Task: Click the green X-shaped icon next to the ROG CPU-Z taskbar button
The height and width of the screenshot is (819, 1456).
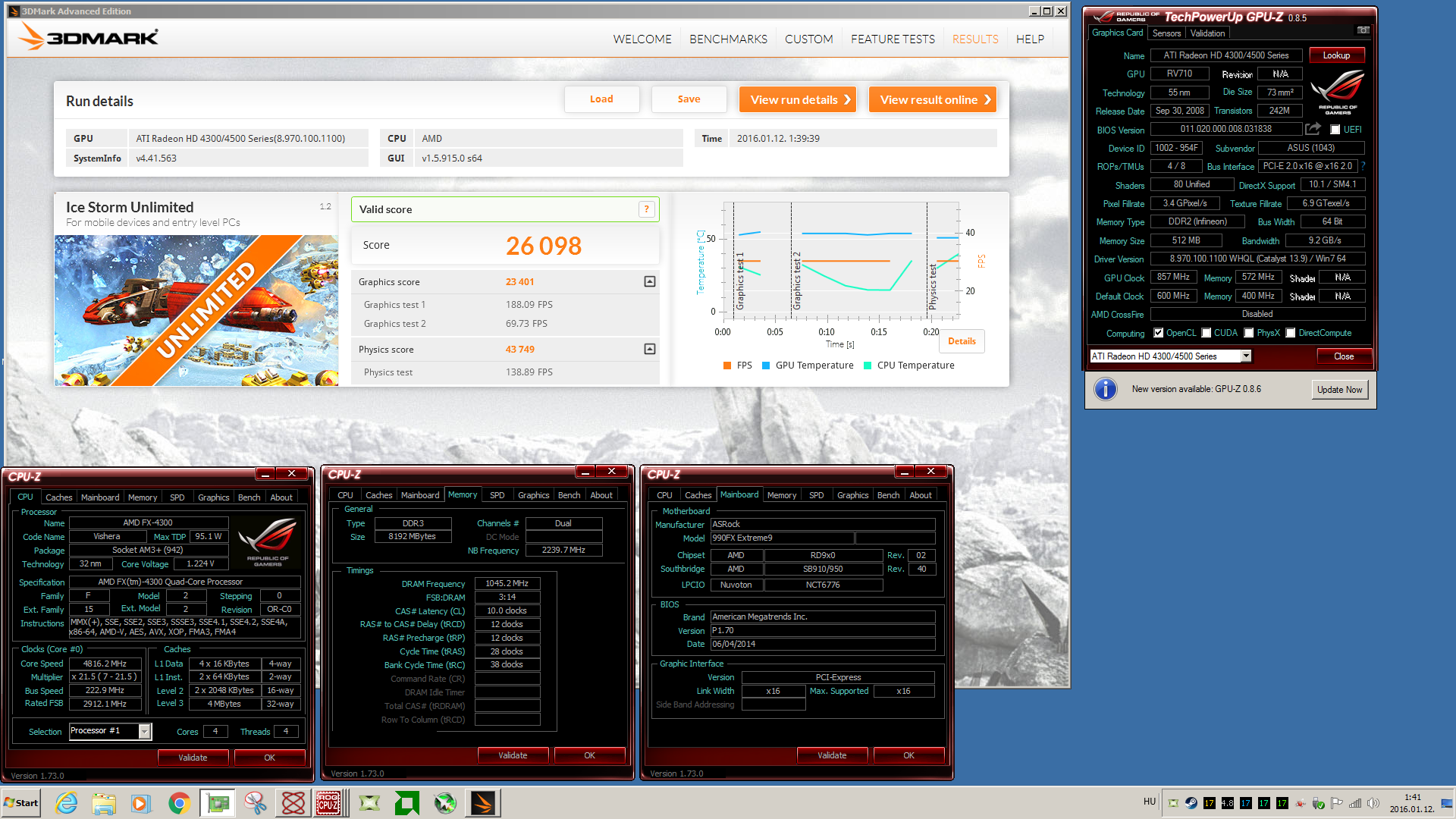Action: click(369, 802)
